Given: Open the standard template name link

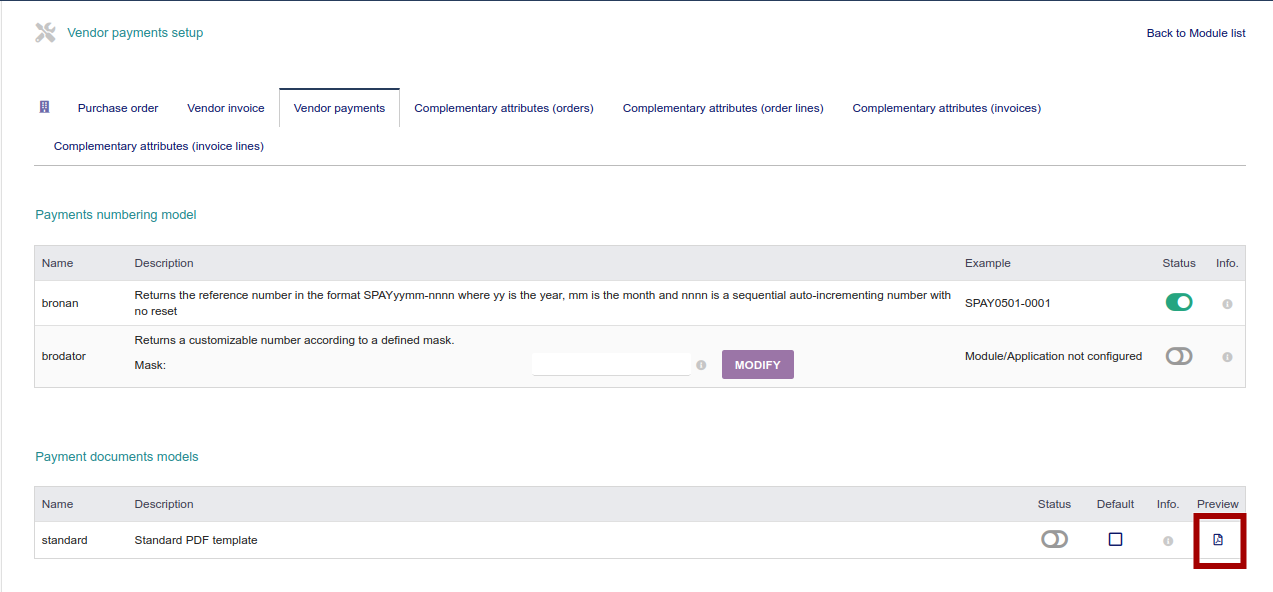Looking at the screenshot, I should coord(64,539).
